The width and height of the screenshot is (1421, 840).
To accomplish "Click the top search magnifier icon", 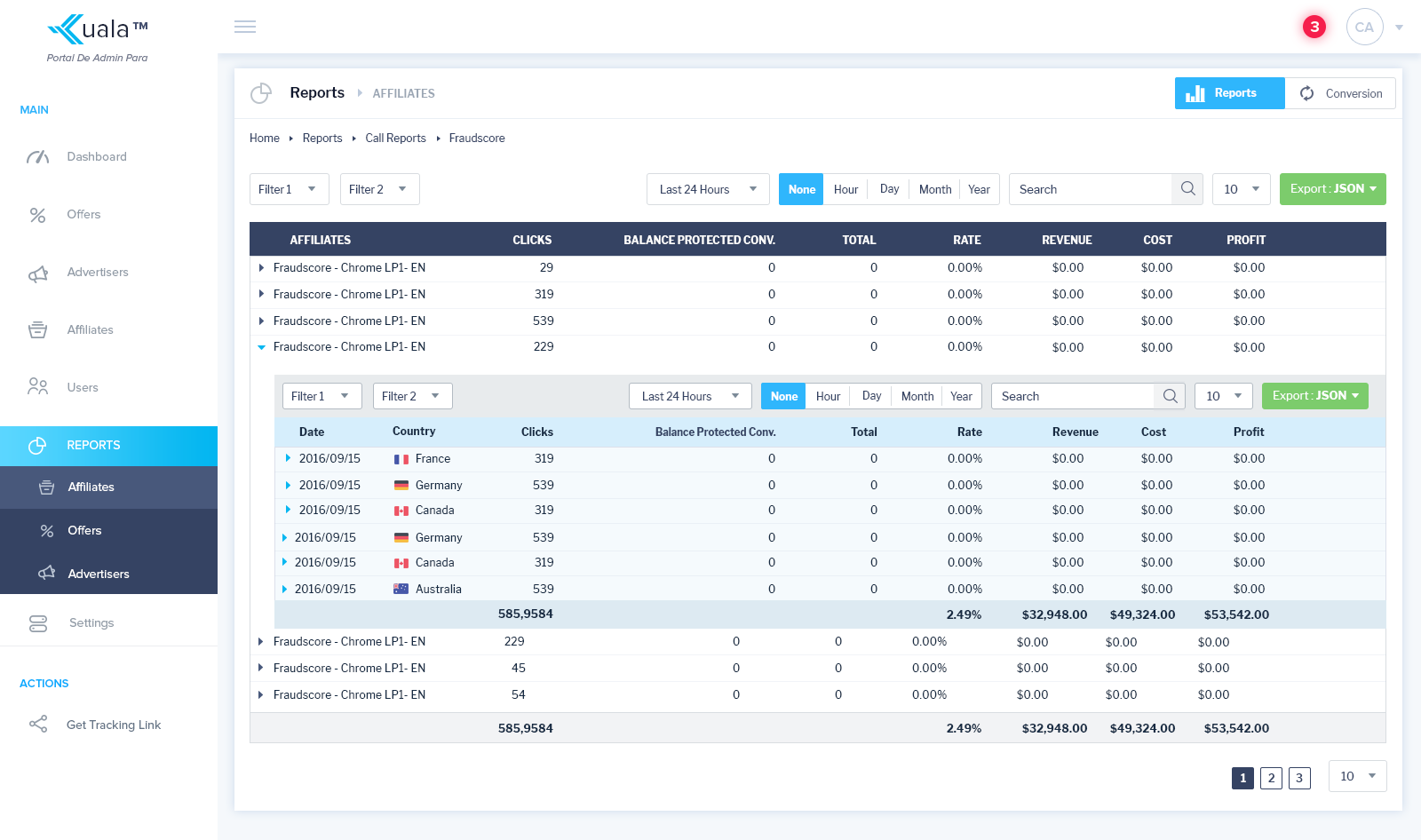I will click(1187, 189).
